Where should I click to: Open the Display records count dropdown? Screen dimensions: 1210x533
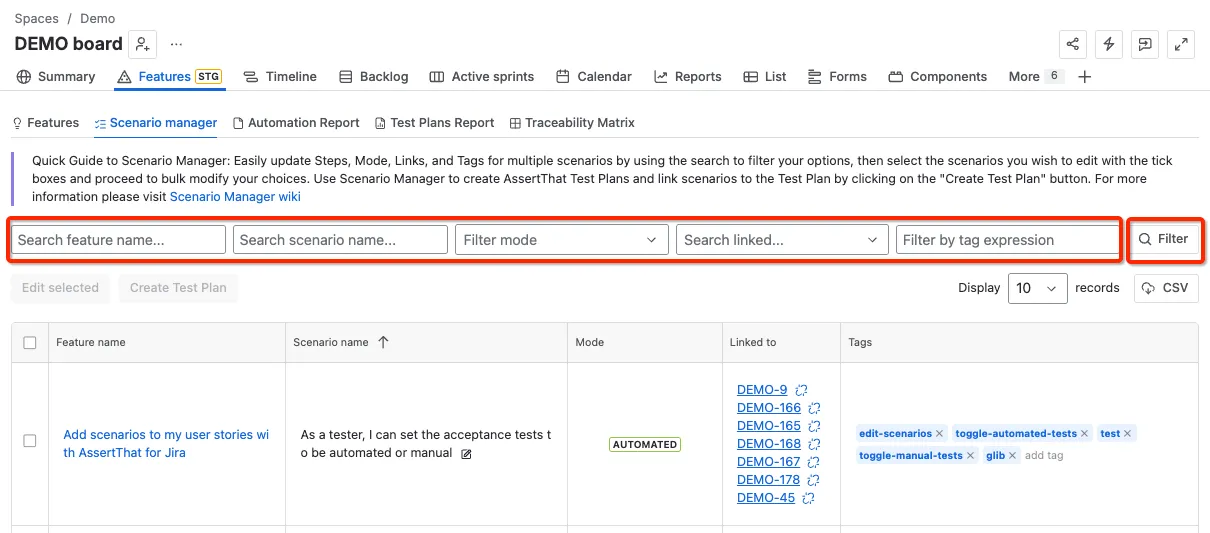(x=1037, y=288)
